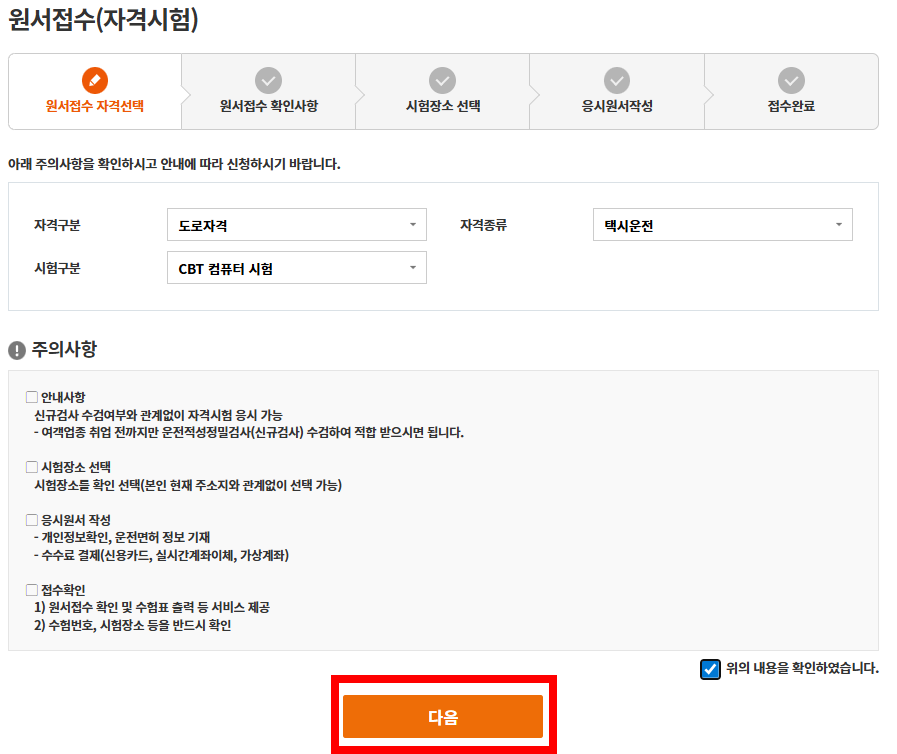Check the 접수확인 checkbox

[x=32, y=590]
